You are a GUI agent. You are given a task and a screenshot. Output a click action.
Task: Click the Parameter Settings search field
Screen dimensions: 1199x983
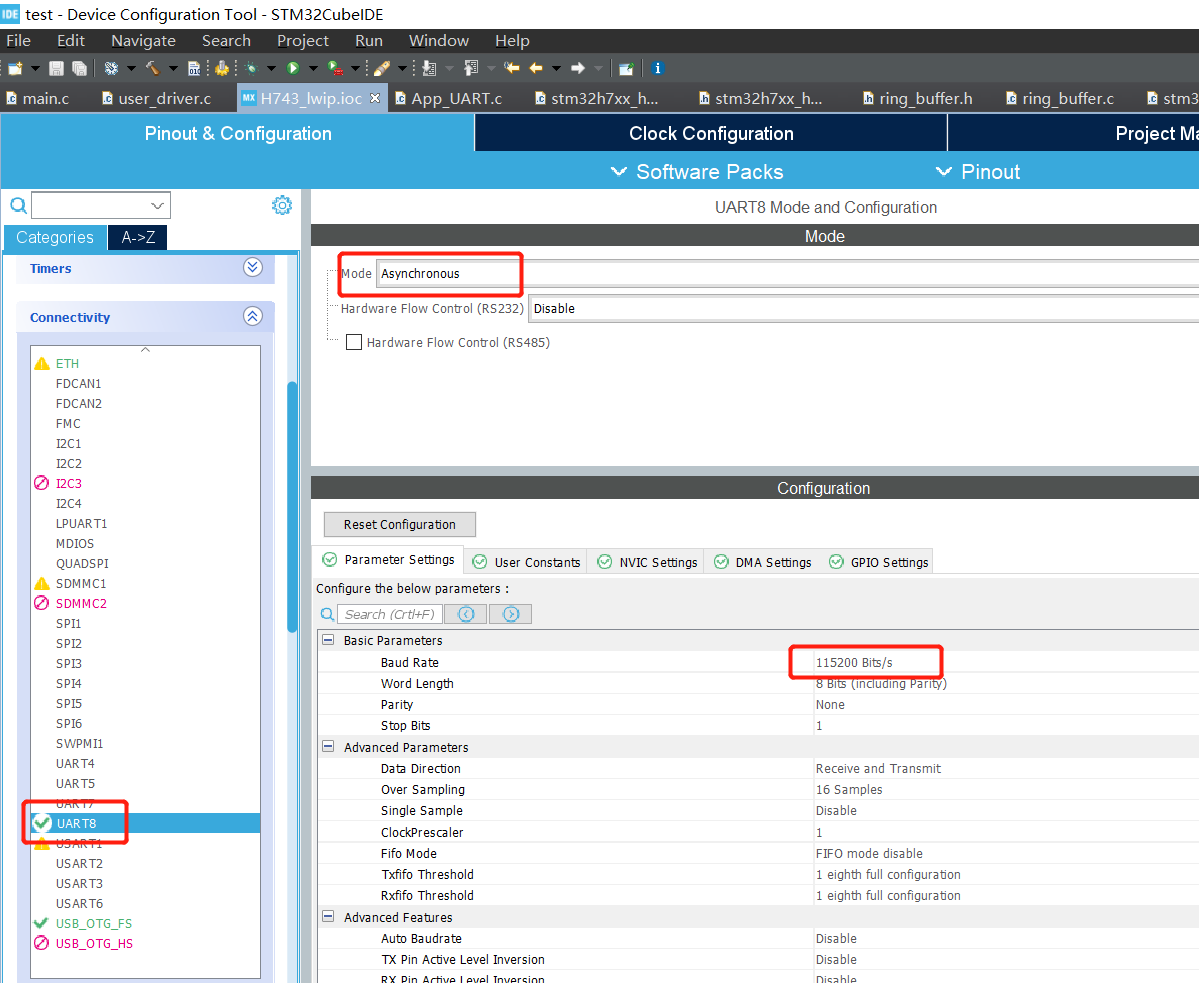pos(389,614)
